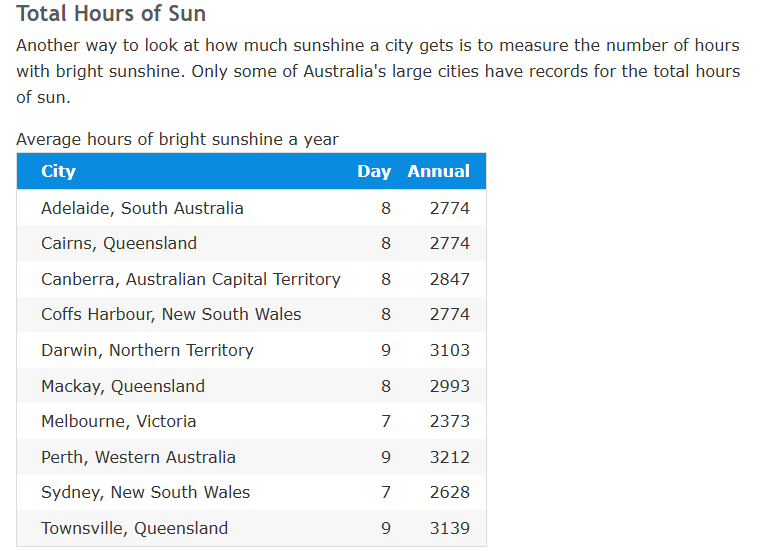775x551 pixels.
Task: Click annual value 2774 in Cairns row
Action: pos(449,243)
